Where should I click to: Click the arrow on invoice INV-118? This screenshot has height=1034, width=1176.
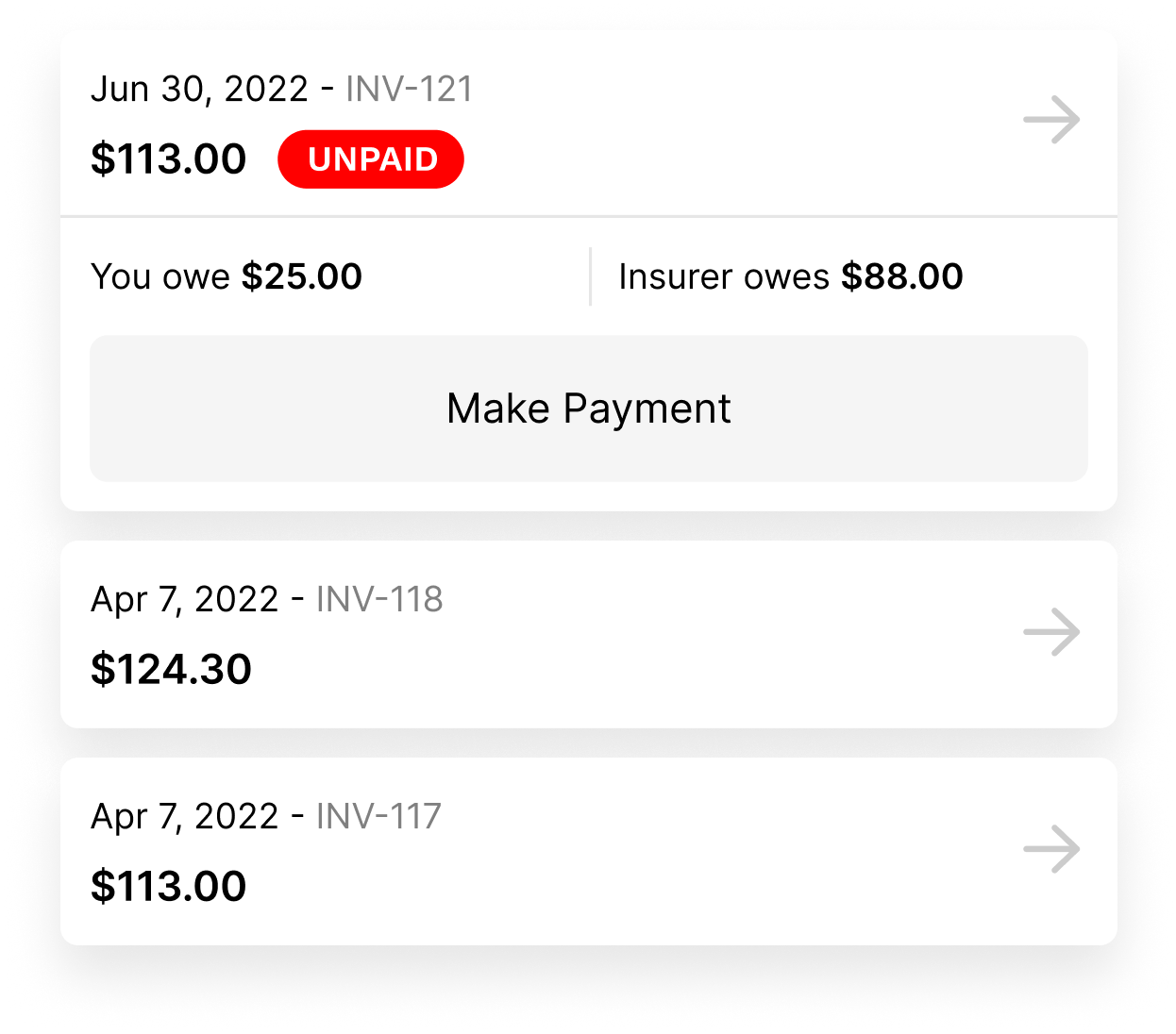tap(1052, 632)
